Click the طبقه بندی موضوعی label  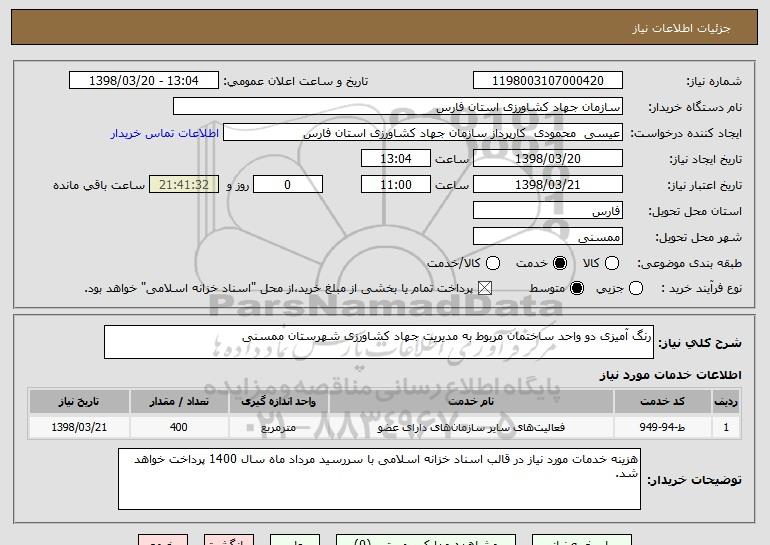tap(689, 264)
